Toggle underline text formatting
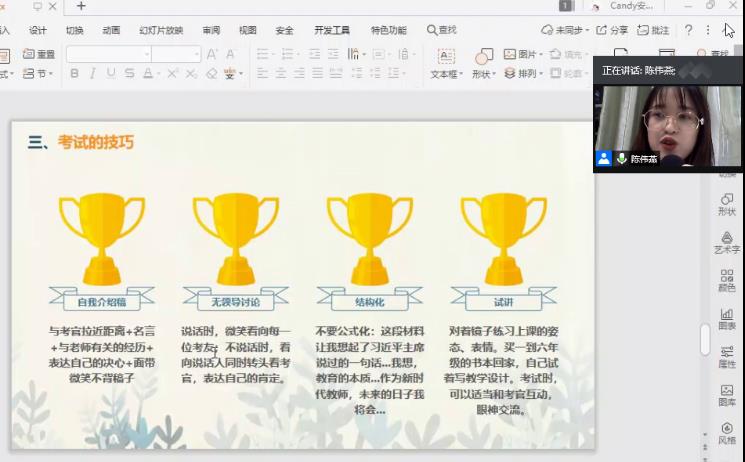Screen dimensions: 745x462 [110, 73]
